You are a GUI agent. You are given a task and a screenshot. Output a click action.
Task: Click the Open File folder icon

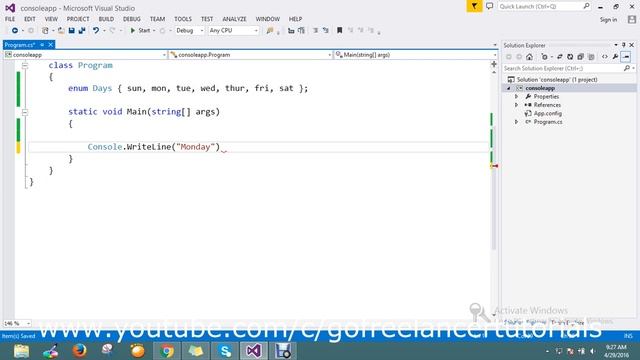(61, 31)
